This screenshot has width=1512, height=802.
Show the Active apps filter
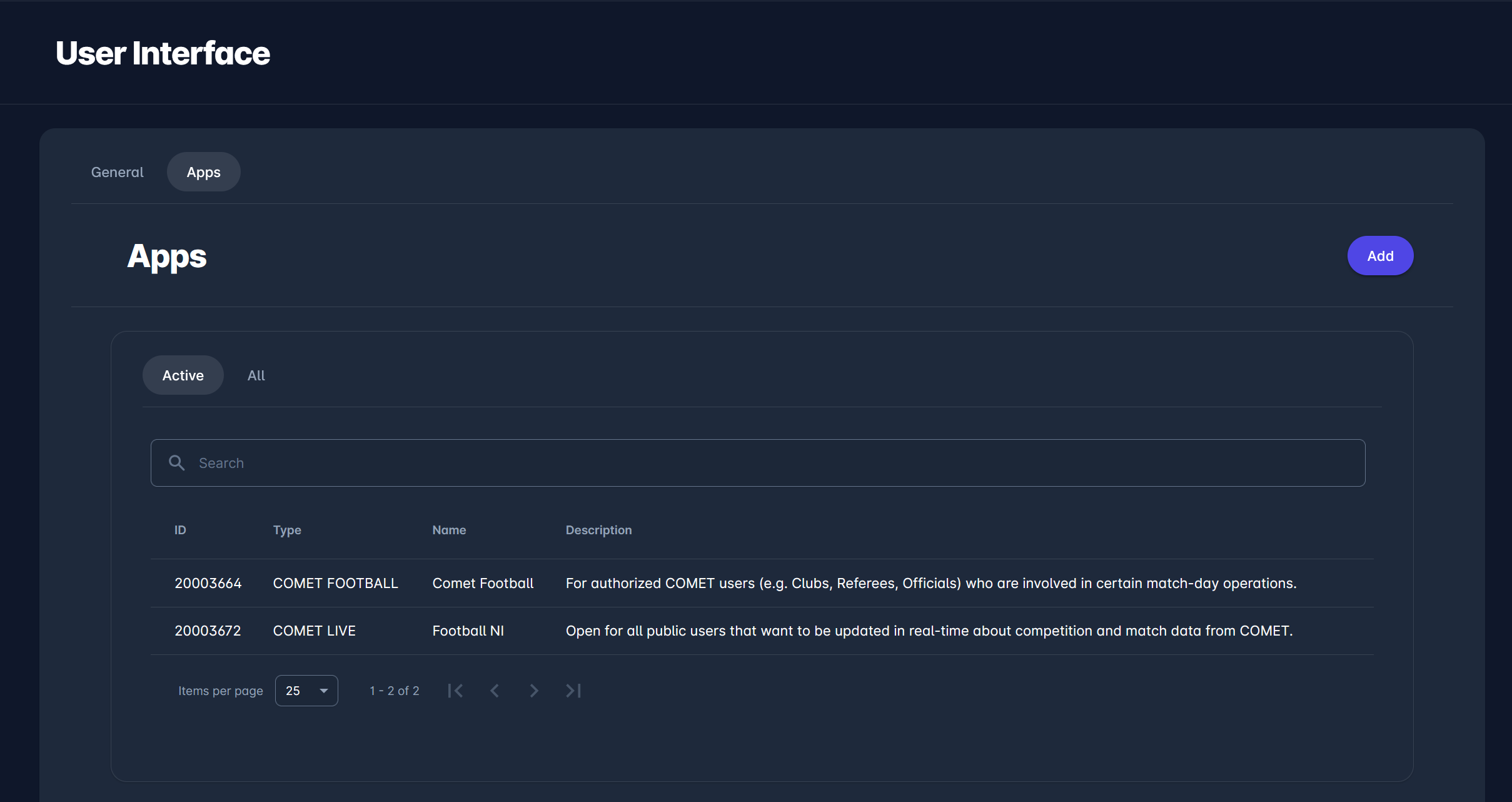tap(183, 375)
